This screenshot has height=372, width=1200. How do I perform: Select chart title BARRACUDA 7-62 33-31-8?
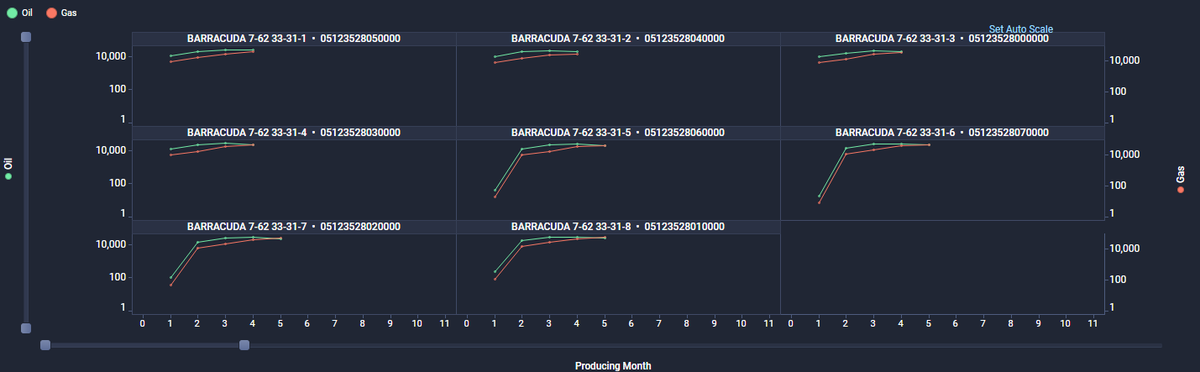618,226
